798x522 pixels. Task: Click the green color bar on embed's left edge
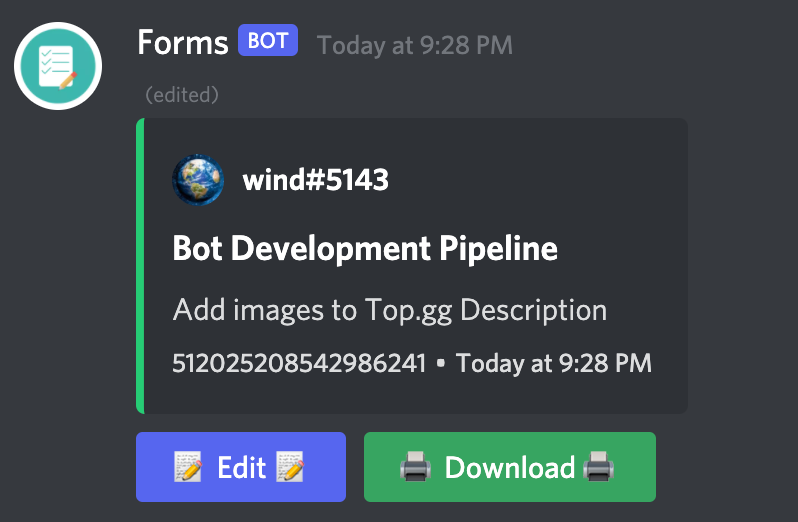(140, 266)
